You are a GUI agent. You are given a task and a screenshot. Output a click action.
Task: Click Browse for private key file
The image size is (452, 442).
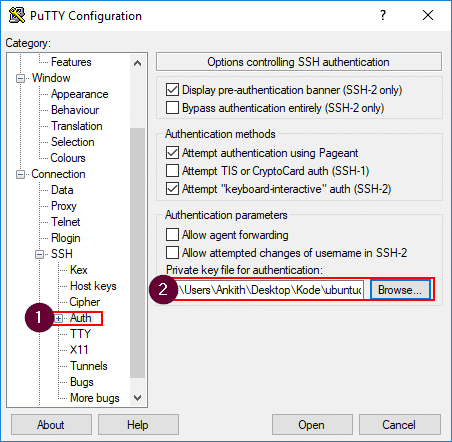pos(400,290)
